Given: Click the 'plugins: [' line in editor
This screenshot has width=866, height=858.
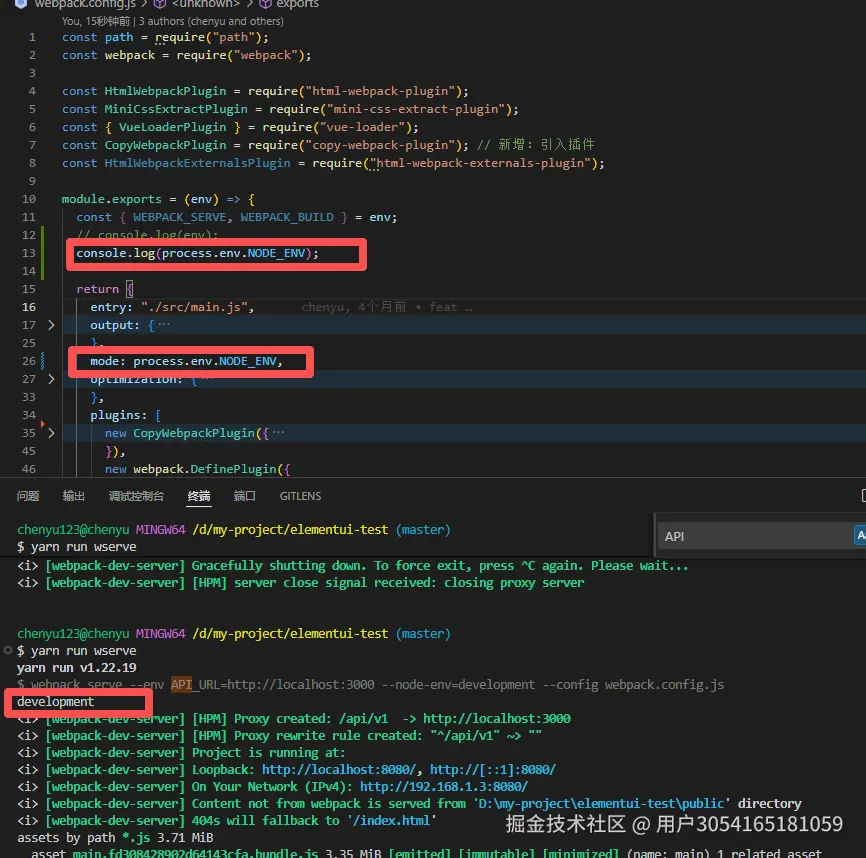Looking at the screenshot, I should 125,415.
